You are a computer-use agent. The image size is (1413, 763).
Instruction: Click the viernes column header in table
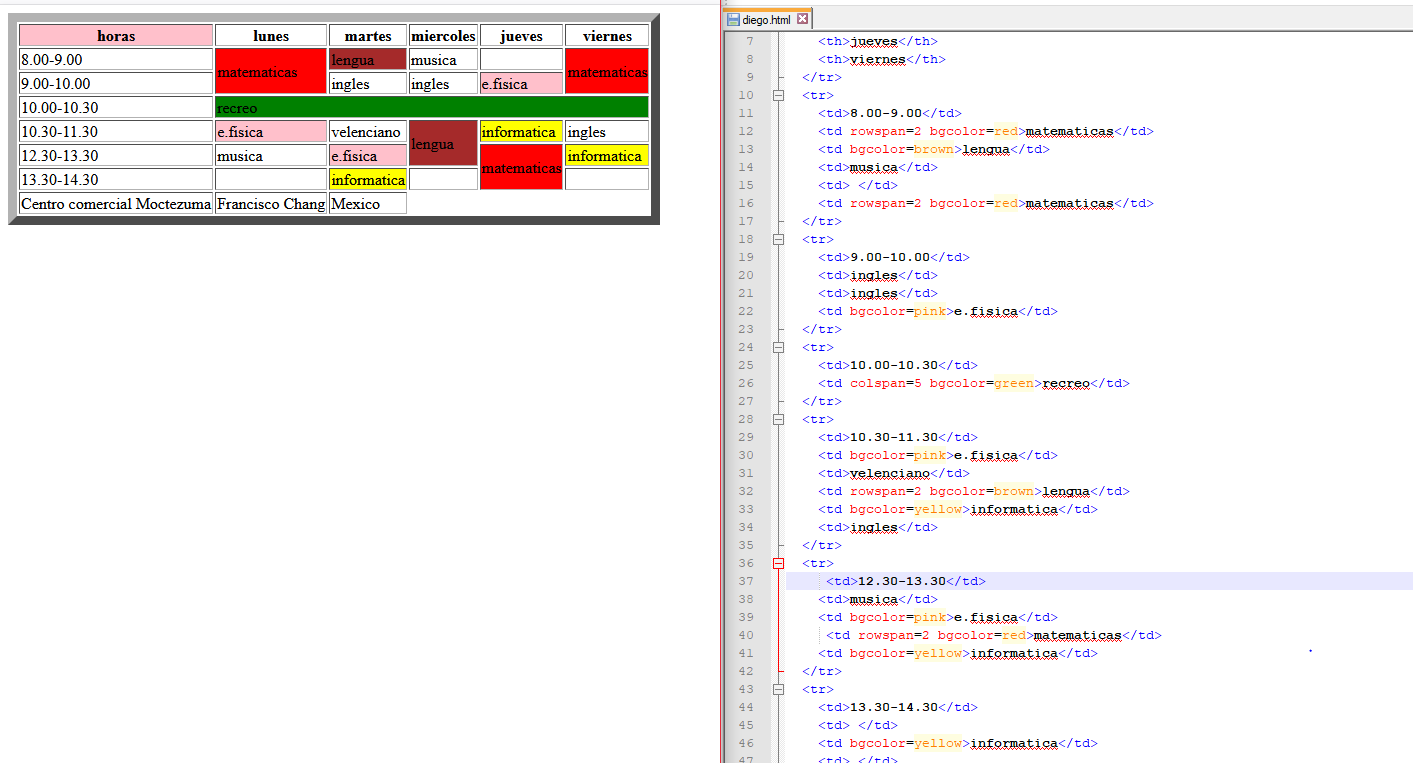606,36
